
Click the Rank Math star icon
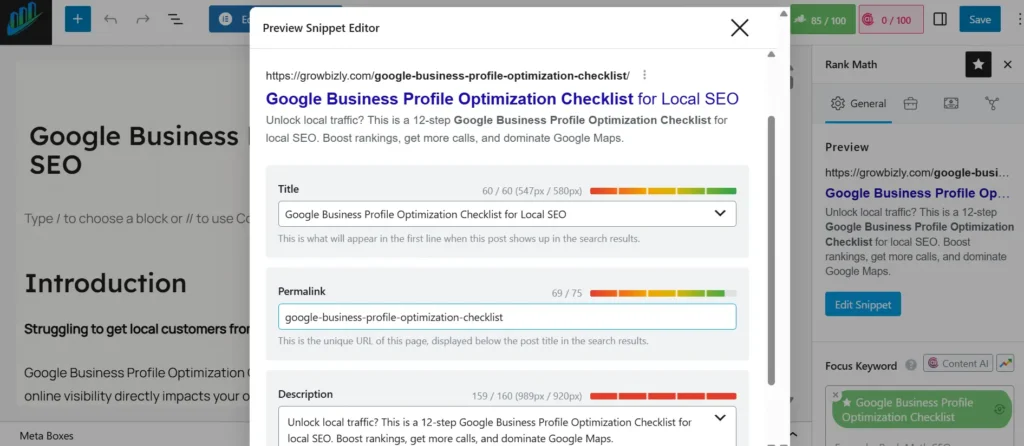click(978, 64)
